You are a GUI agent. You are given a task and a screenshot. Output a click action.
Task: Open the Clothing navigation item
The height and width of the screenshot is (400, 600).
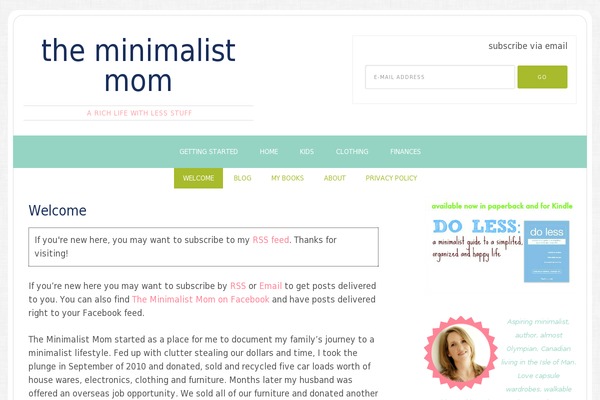352,152
